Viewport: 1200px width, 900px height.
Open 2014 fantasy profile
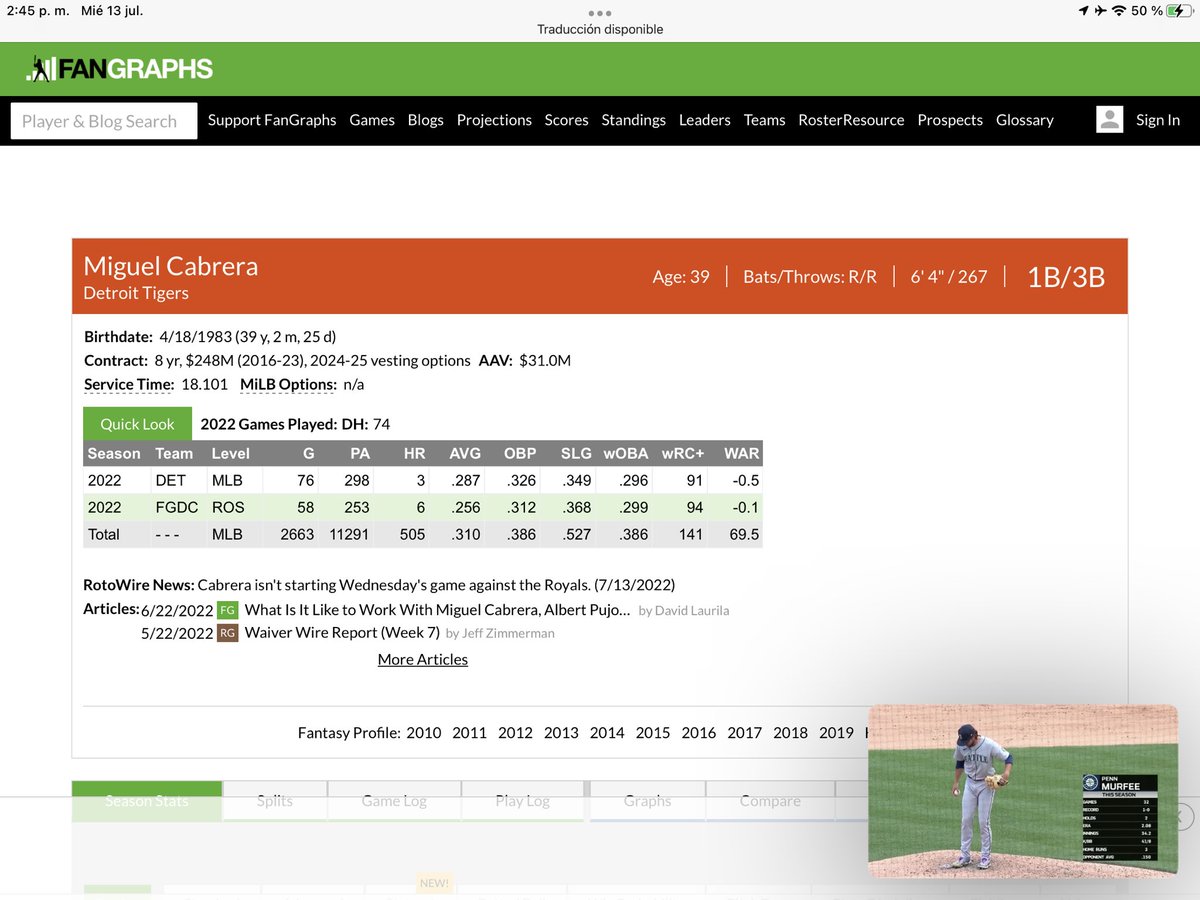tap(607, 733)
